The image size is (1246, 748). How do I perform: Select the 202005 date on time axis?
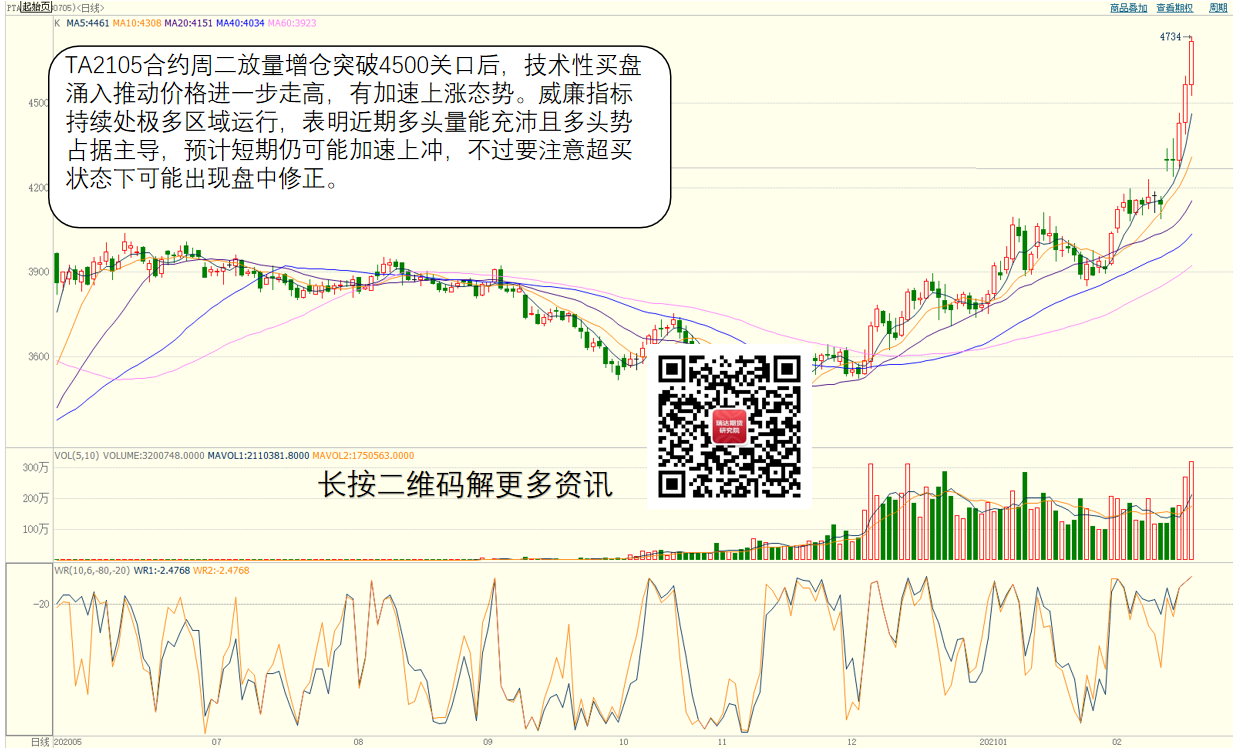tap(67, 742)
